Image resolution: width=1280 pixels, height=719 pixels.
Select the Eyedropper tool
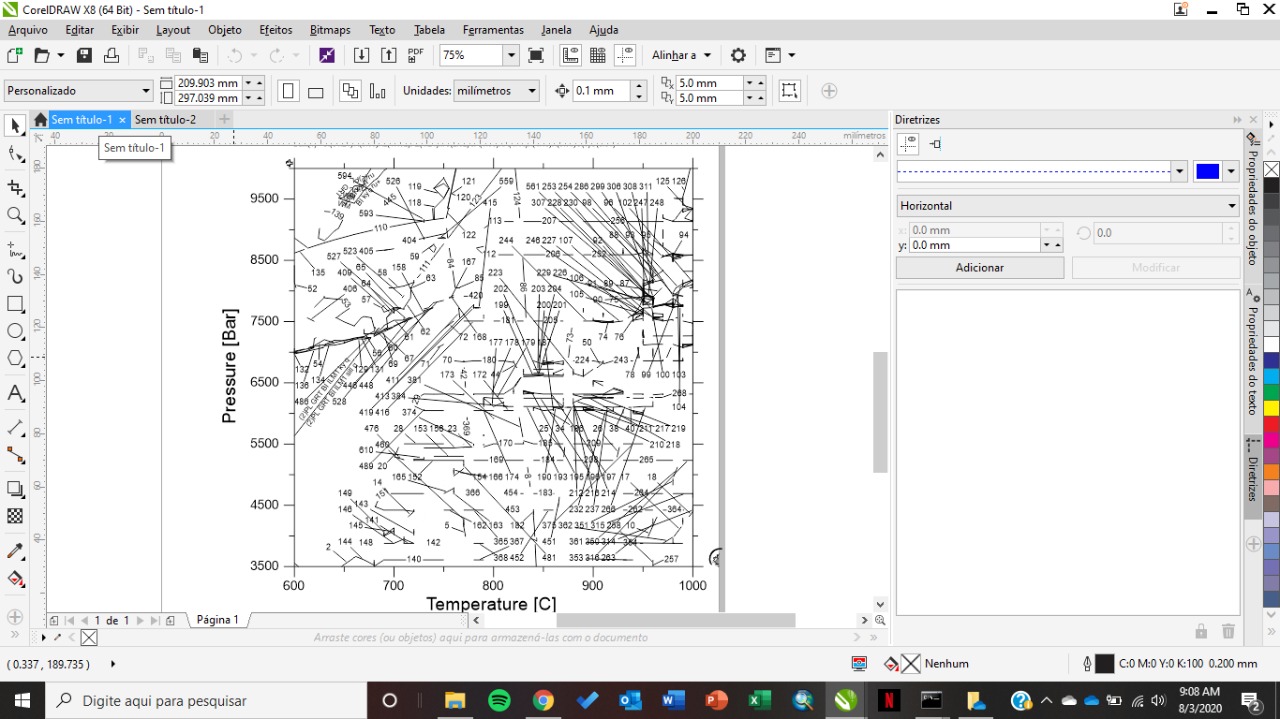(x=15, y=551)
